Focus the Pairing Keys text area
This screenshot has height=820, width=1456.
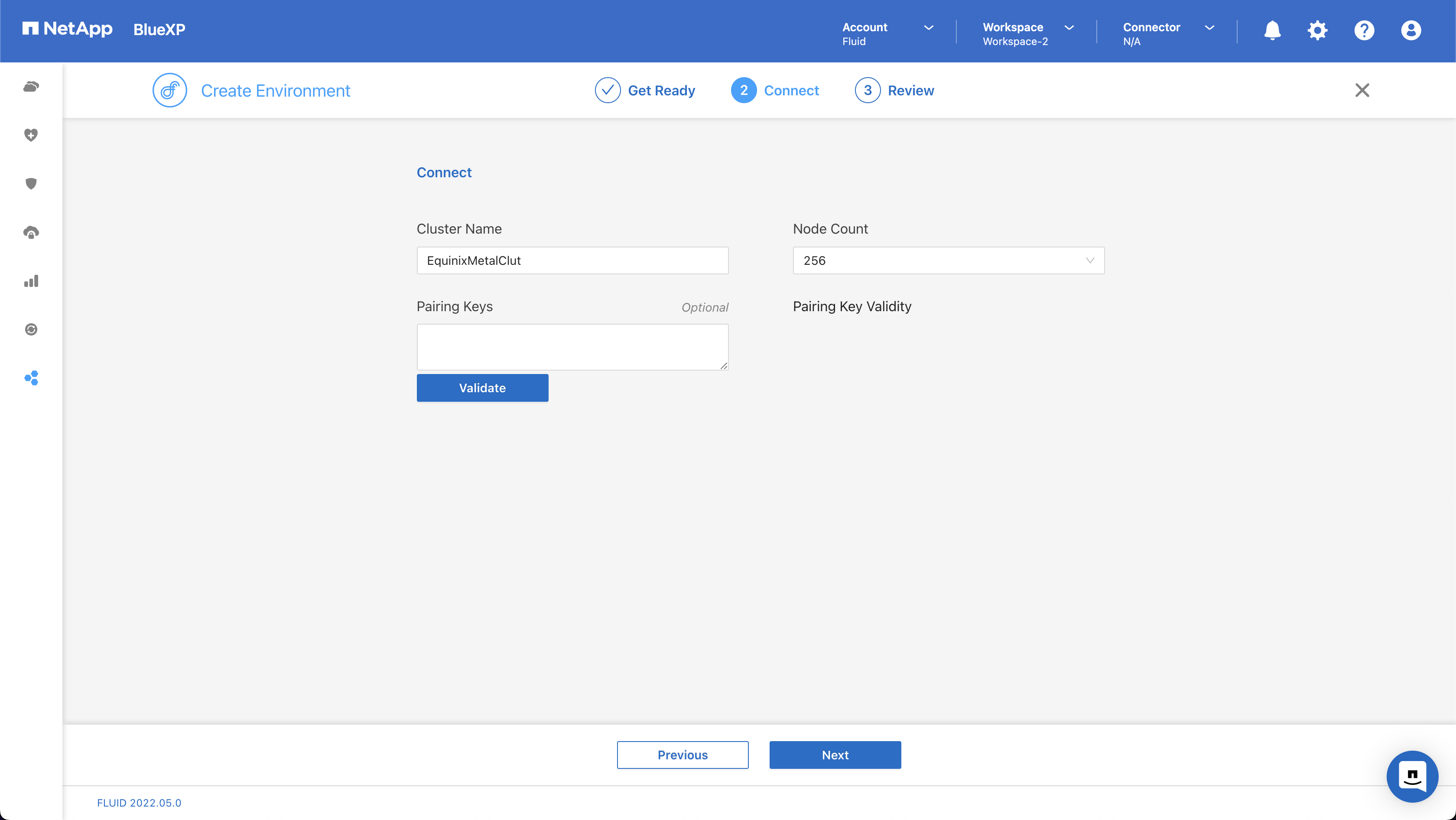[572, 347]
